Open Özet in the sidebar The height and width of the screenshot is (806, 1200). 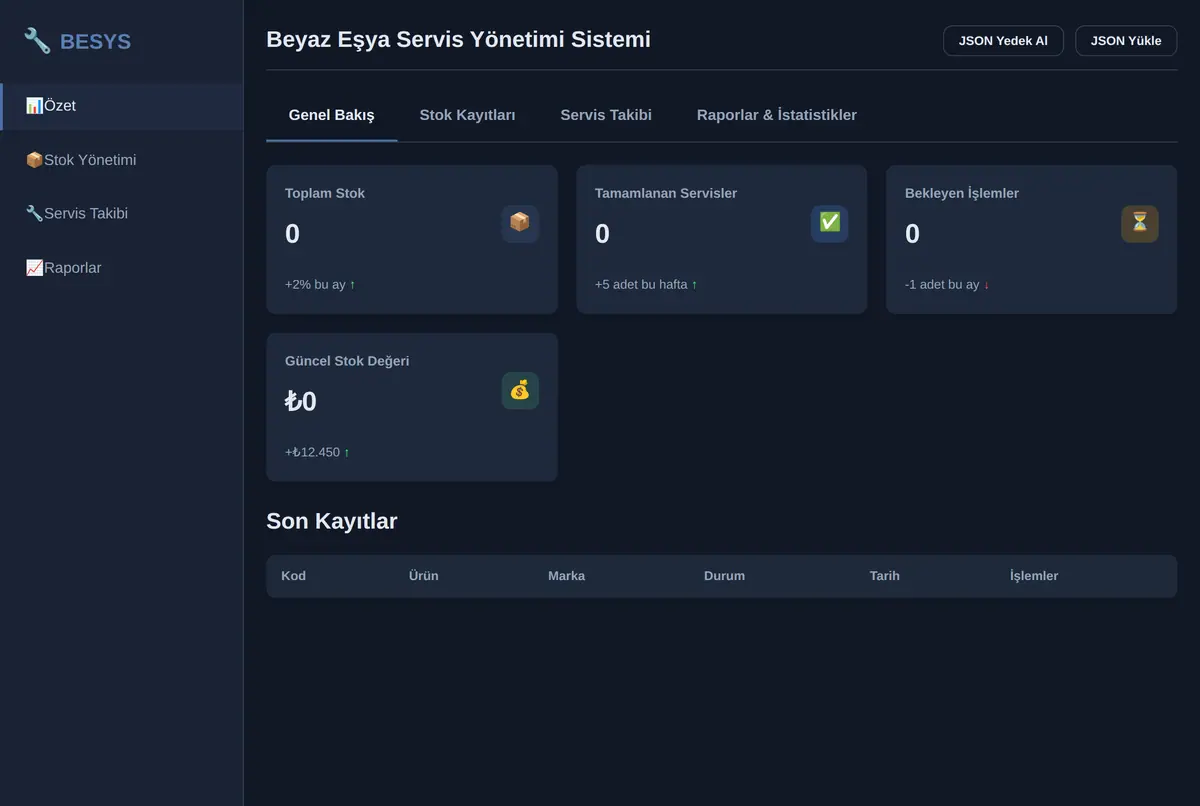(121, 106)
